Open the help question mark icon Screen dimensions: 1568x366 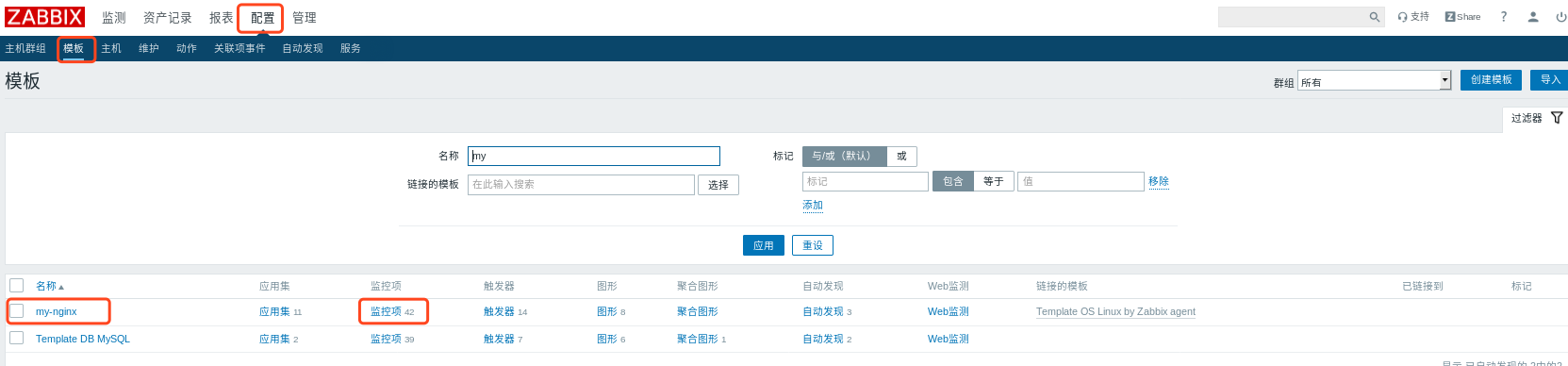tap(1504, 17)
